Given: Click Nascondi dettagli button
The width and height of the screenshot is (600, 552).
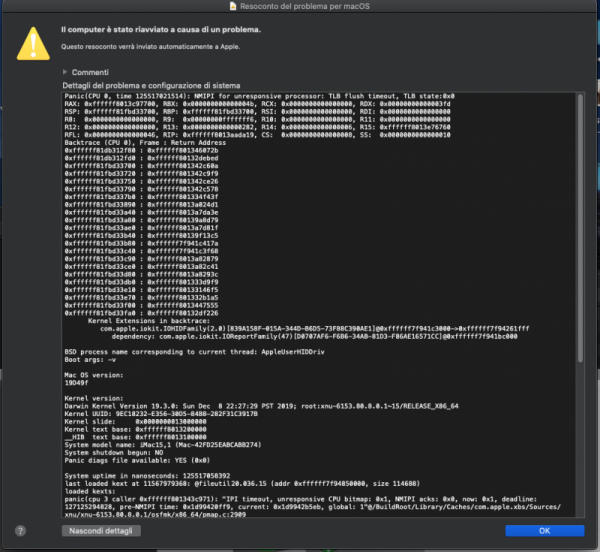Looking at the screenshot, I should [101, 531].
